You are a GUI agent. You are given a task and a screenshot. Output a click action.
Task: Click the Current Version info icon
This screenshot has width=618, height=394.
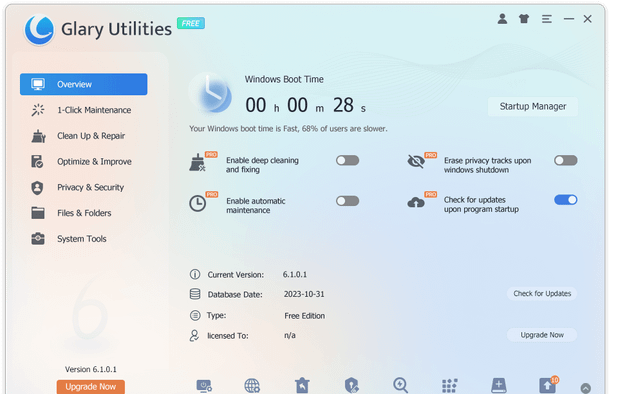pyautogui.click(x=195, y=274)
